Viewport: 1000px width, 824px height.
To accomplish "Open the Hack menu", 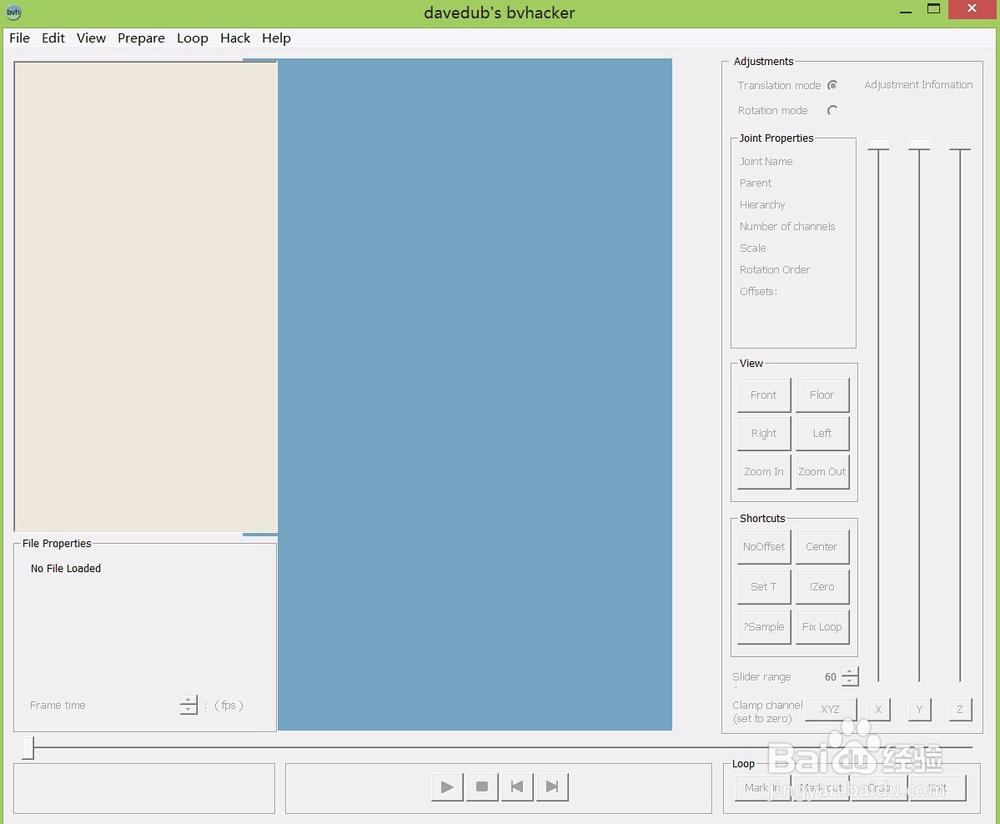I will coord(235,38).
